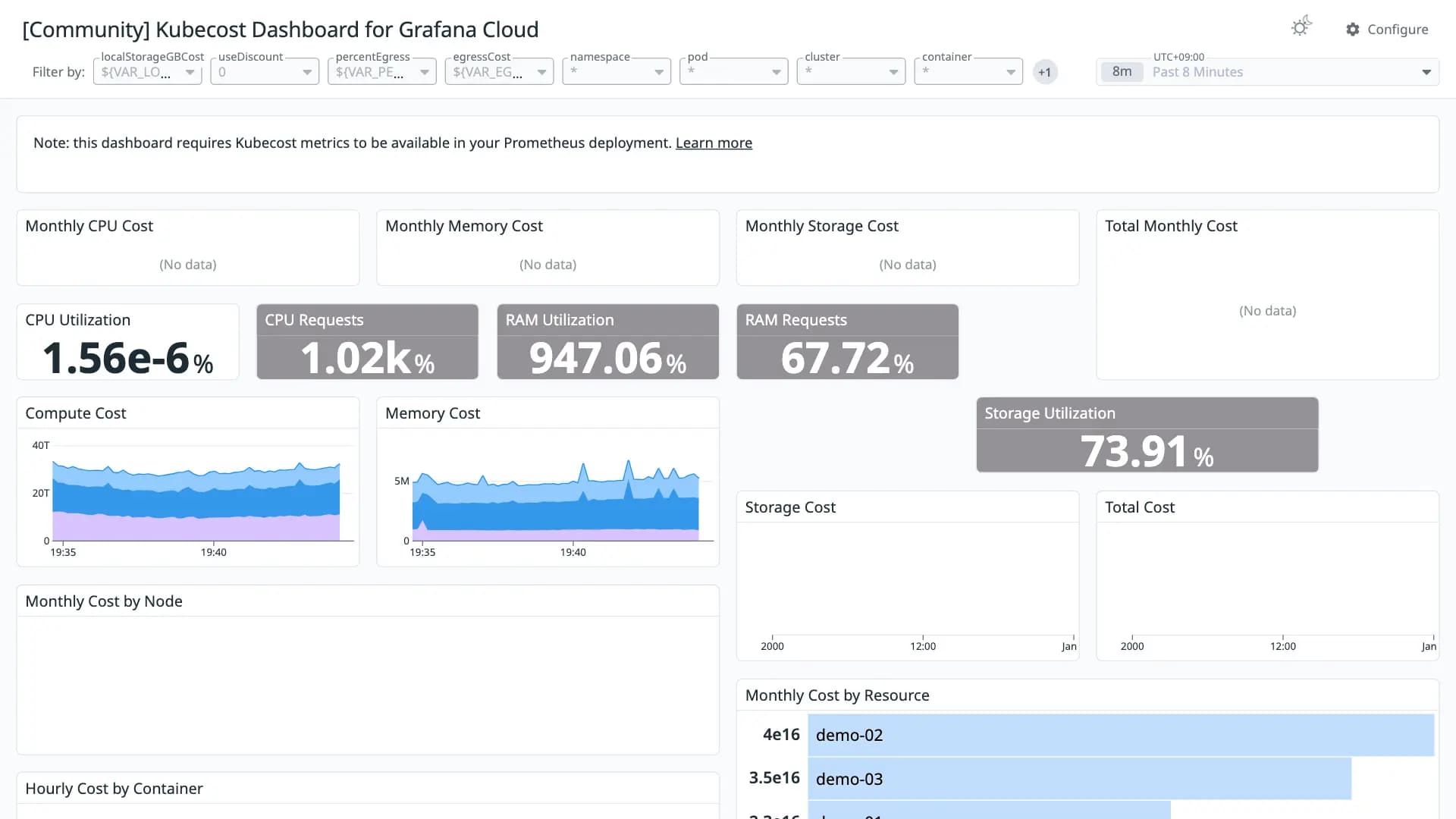Open the useDiscount filter dropdown
Screen dimensions: 1456x819
265,72
